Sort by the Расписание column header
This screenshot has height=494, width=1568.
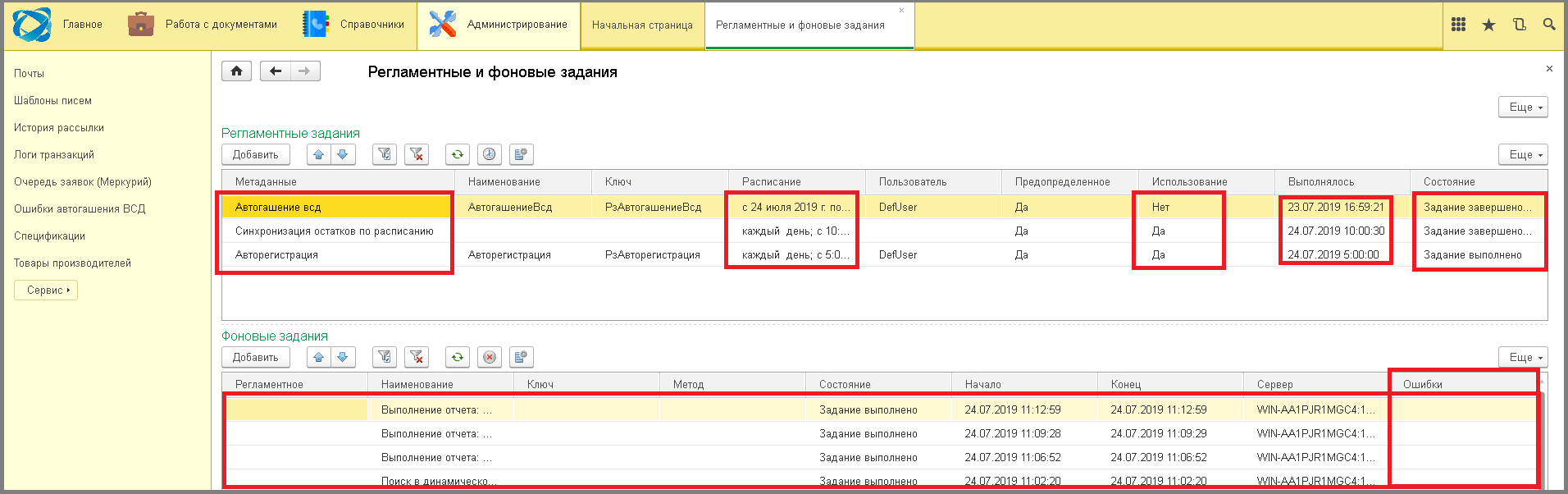pyautogui.click(x=772, y=181)
